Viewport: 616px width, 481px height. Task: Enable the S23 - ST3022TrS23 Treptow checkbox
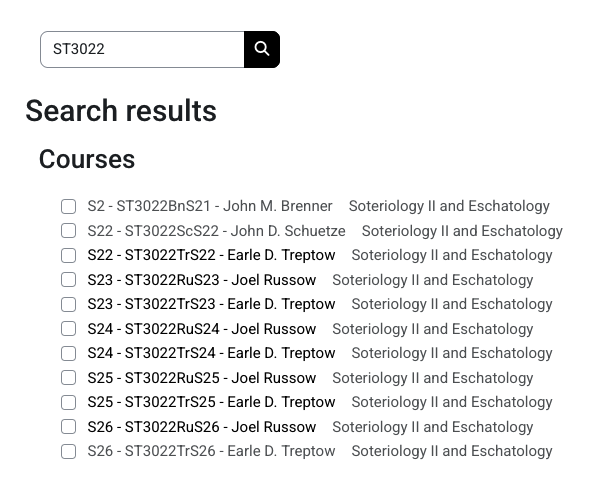(69, 305)
